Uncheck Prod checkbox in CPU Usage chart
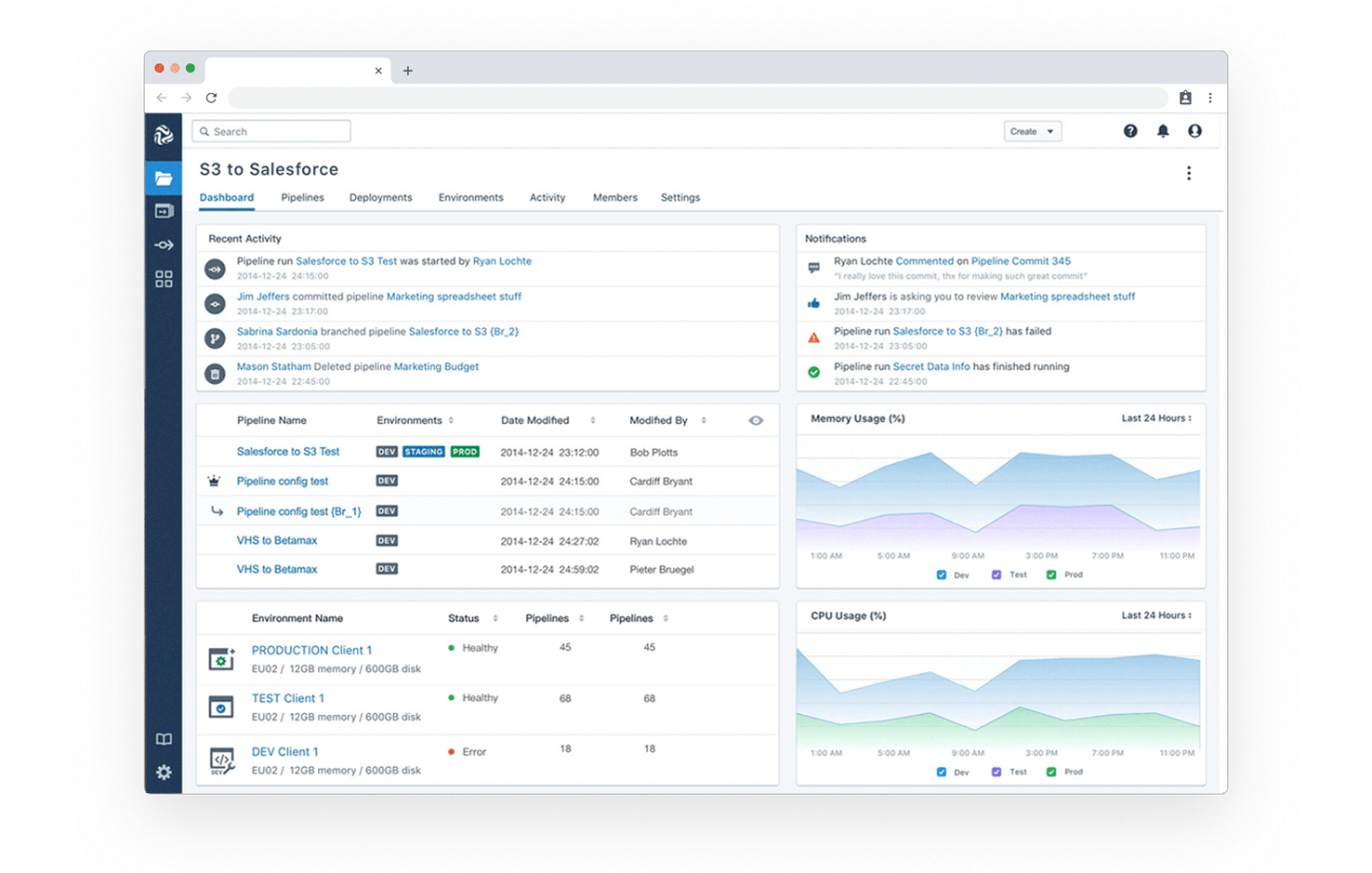Image resolution: width=1372 pixels, height=873 pixels. tap(1051, 772)
